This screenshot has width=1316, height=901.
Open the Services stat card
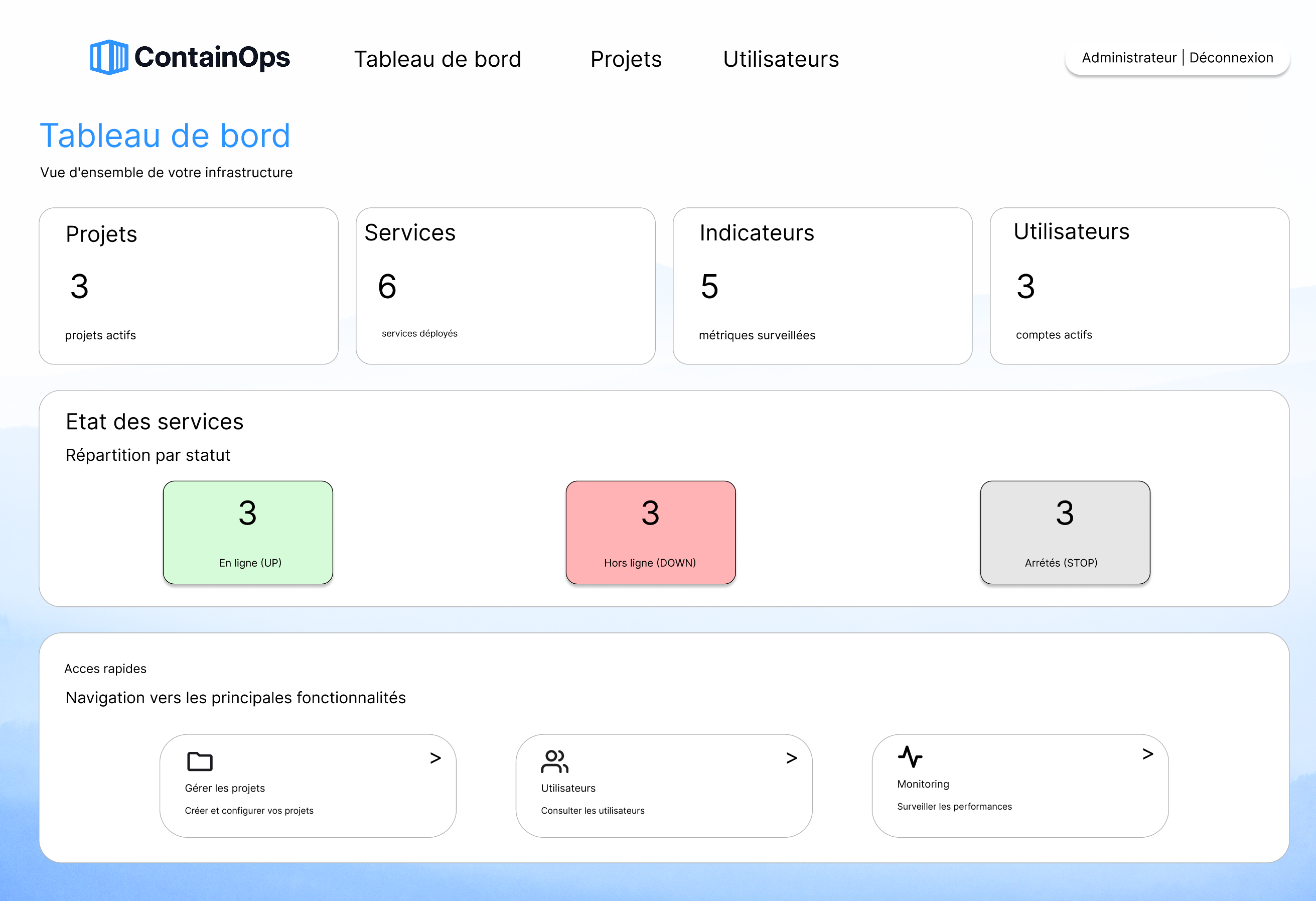click(505, 286)
